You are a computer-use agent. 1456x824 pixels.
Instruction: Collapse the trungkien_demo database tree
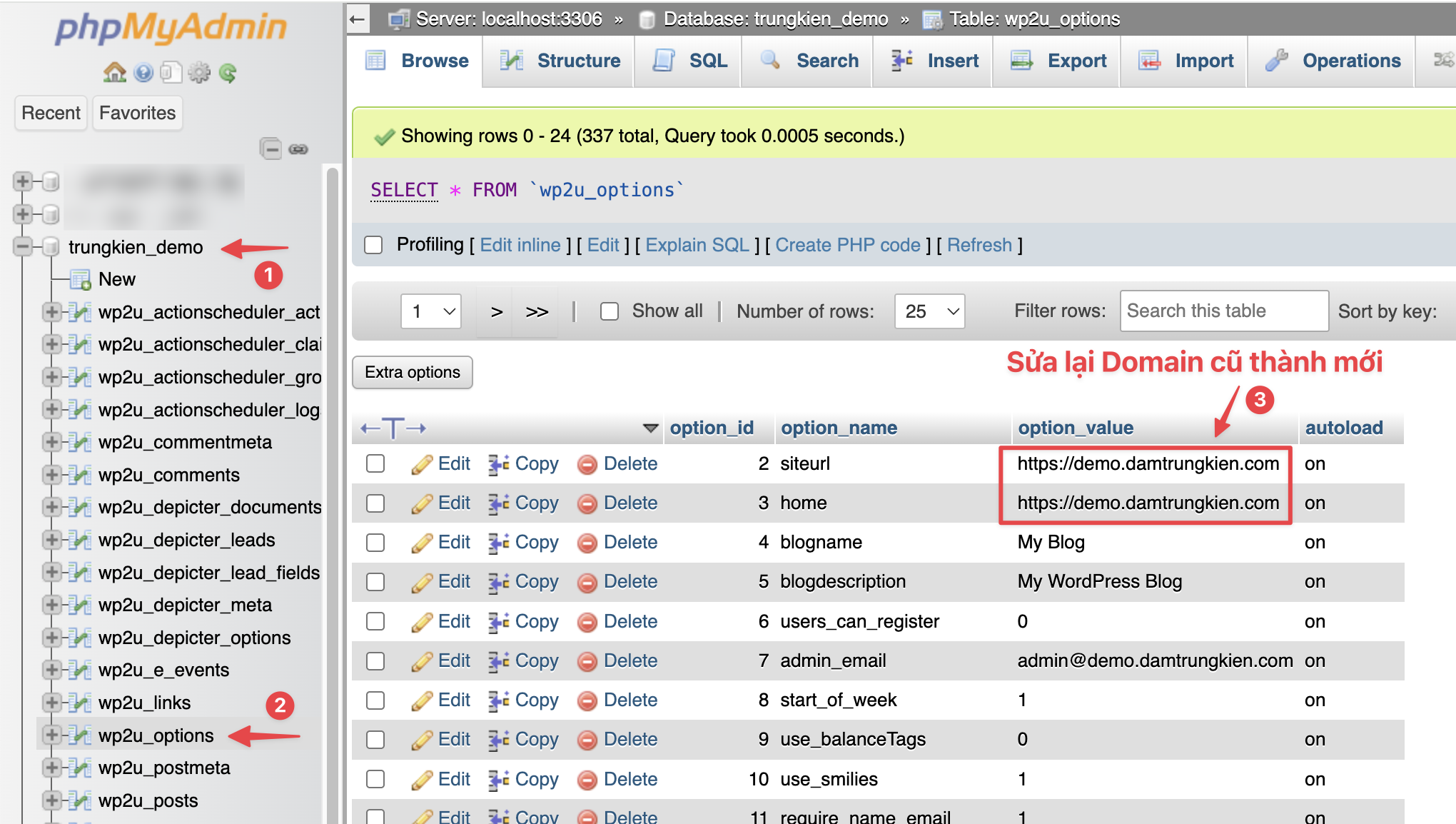pyautogui.click(x=23, y=247)
